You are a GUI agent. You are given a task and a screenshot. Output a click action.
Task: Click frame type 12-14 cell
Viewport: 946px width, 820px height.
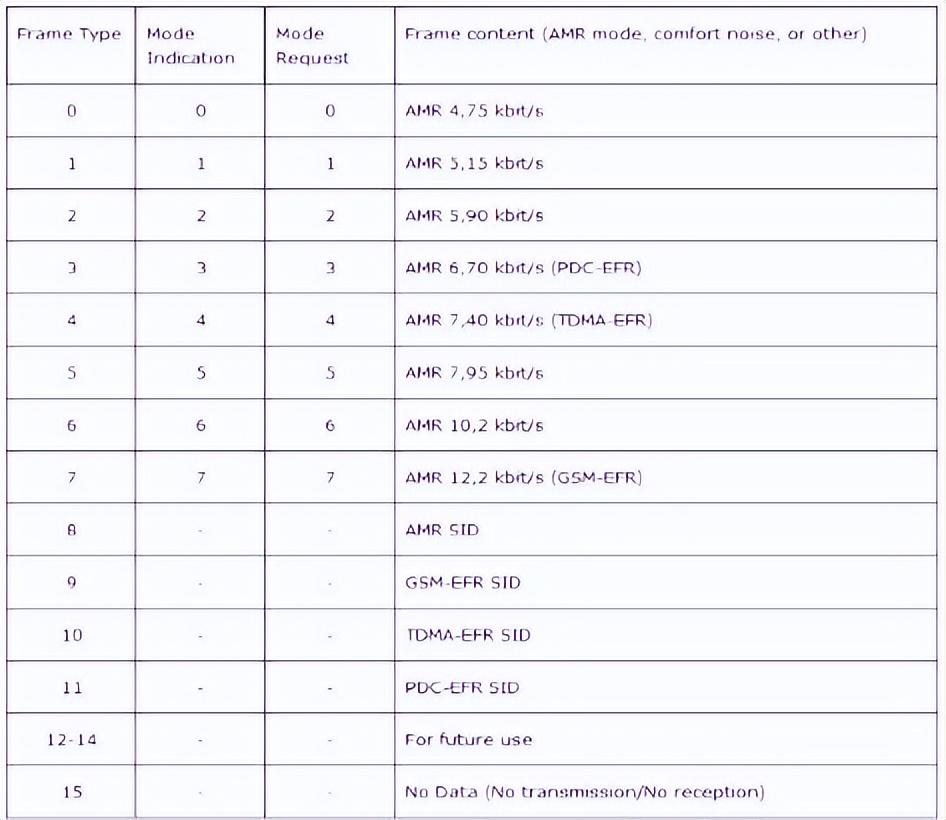[72, 740]
